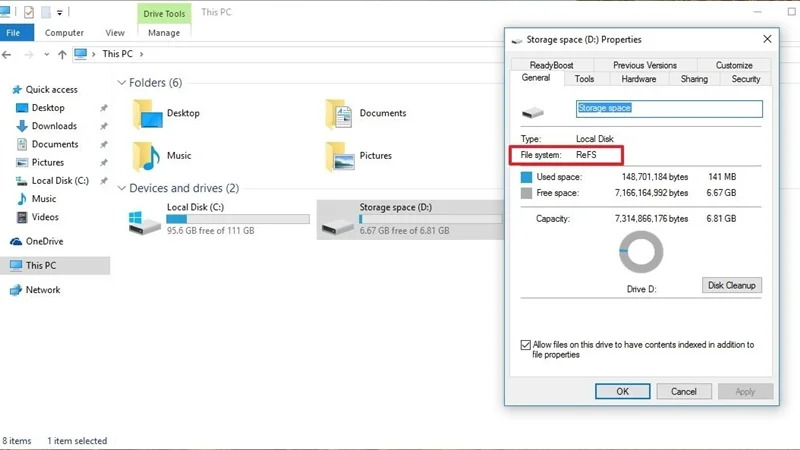Click the '8 items' status bar text
The height and width of the screenshot is (450, 800).
[x=17, y=441]
